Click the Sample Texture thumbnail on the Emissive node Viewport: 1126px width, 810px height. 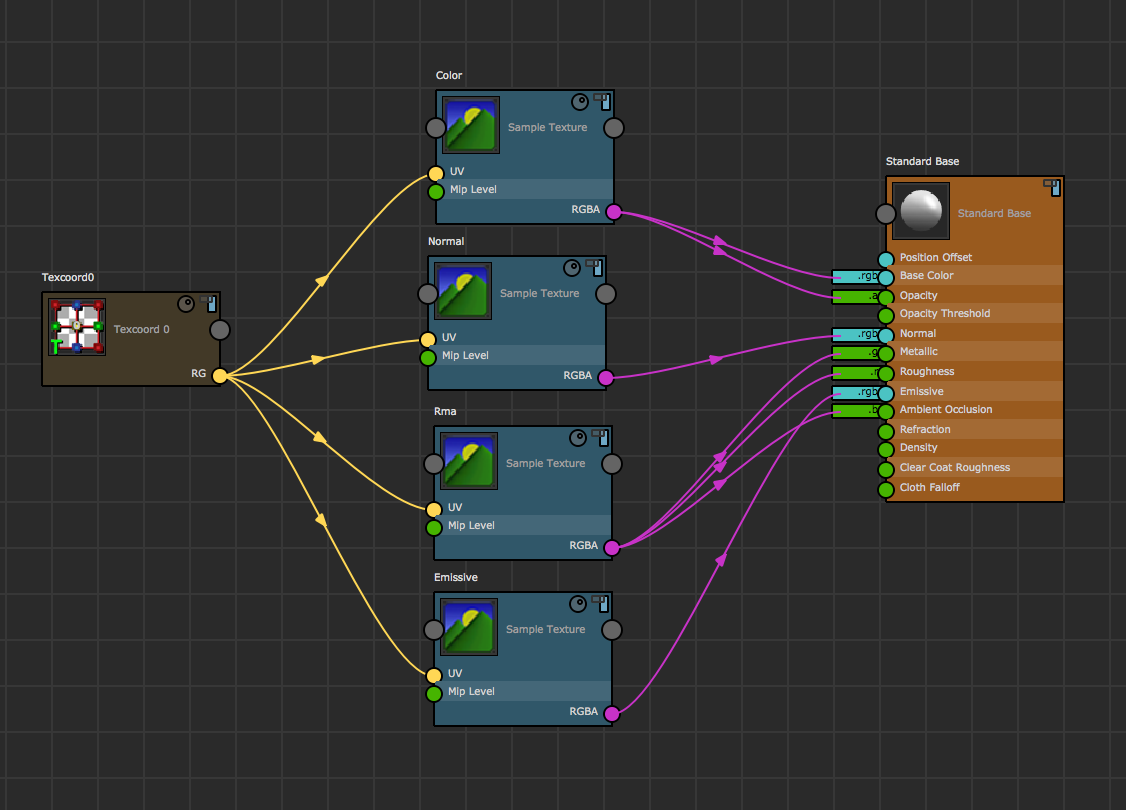click(x=469, y=627)
